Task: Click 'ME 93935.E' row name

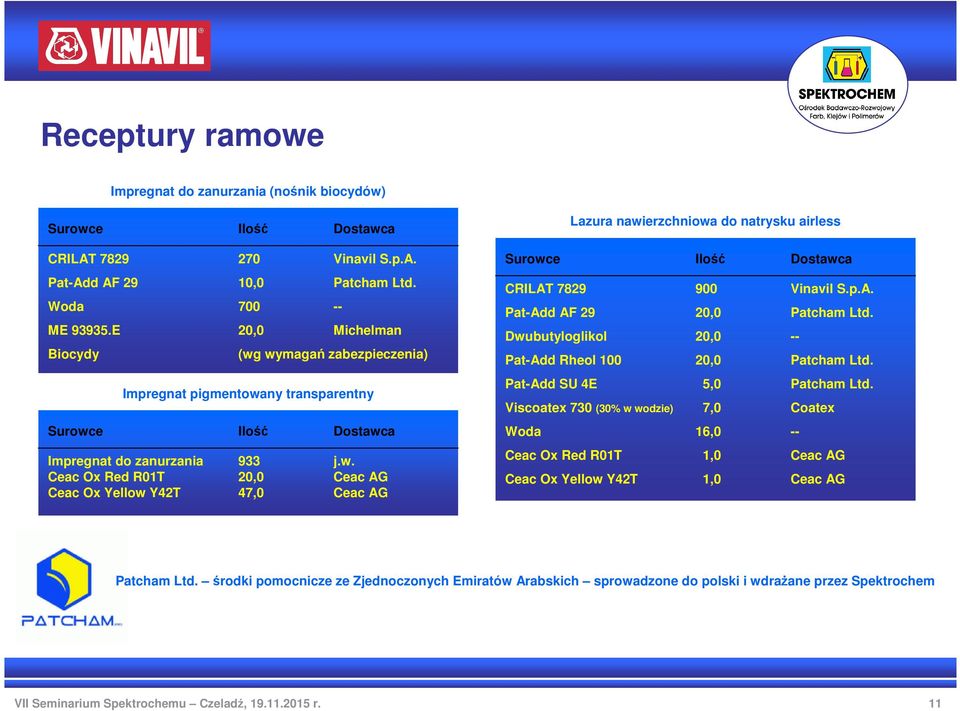Action: coord(84,330)
